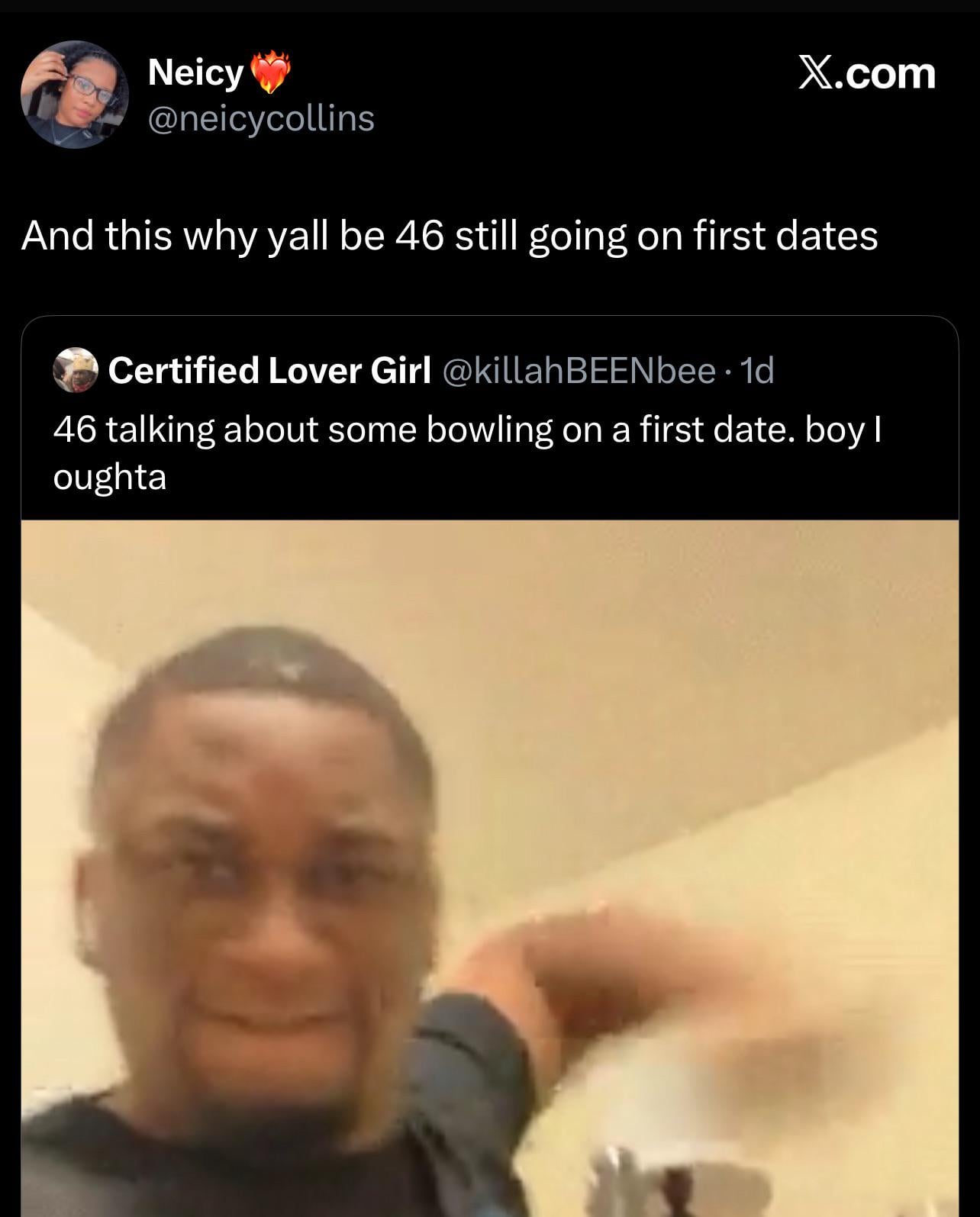Open the @neicycollins handle link
980x1217 pixels.
pos(261,118)
